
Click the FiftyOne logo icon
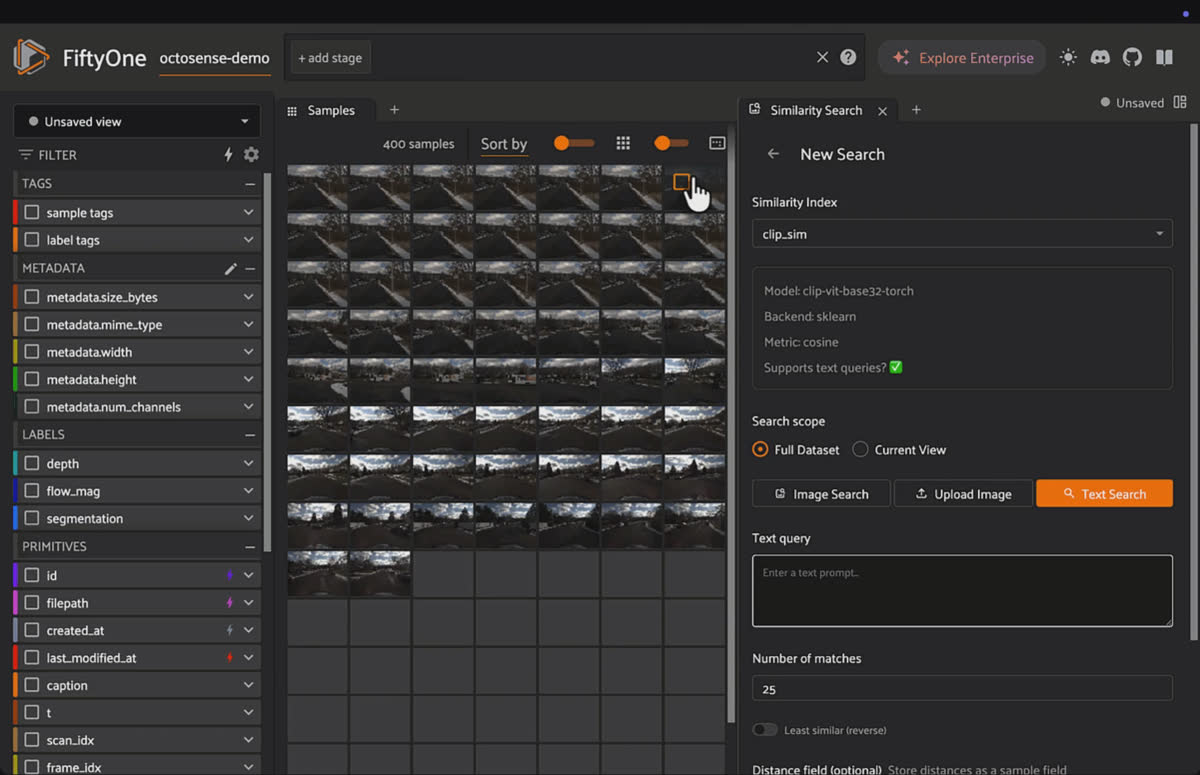[x=31, y=57]
